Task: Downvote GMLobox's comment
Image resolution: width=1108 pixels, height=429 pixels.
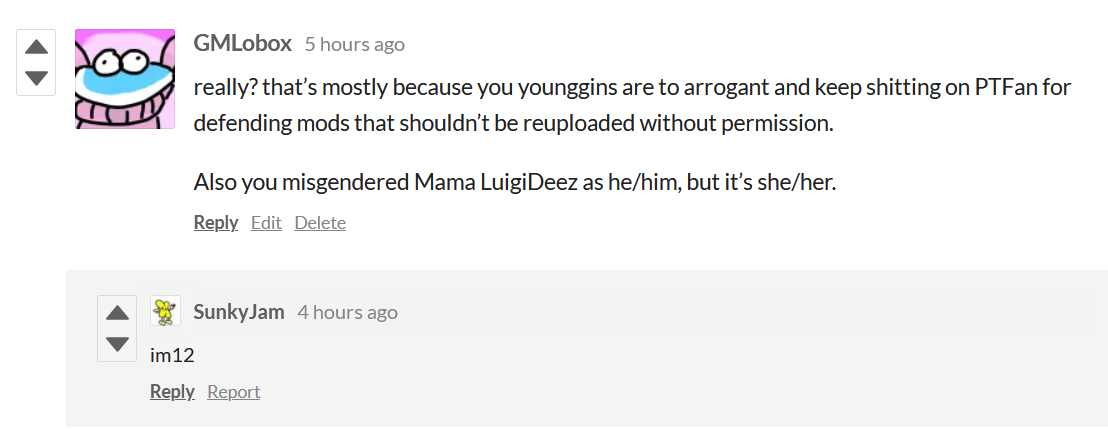Action: pos(36,77)
